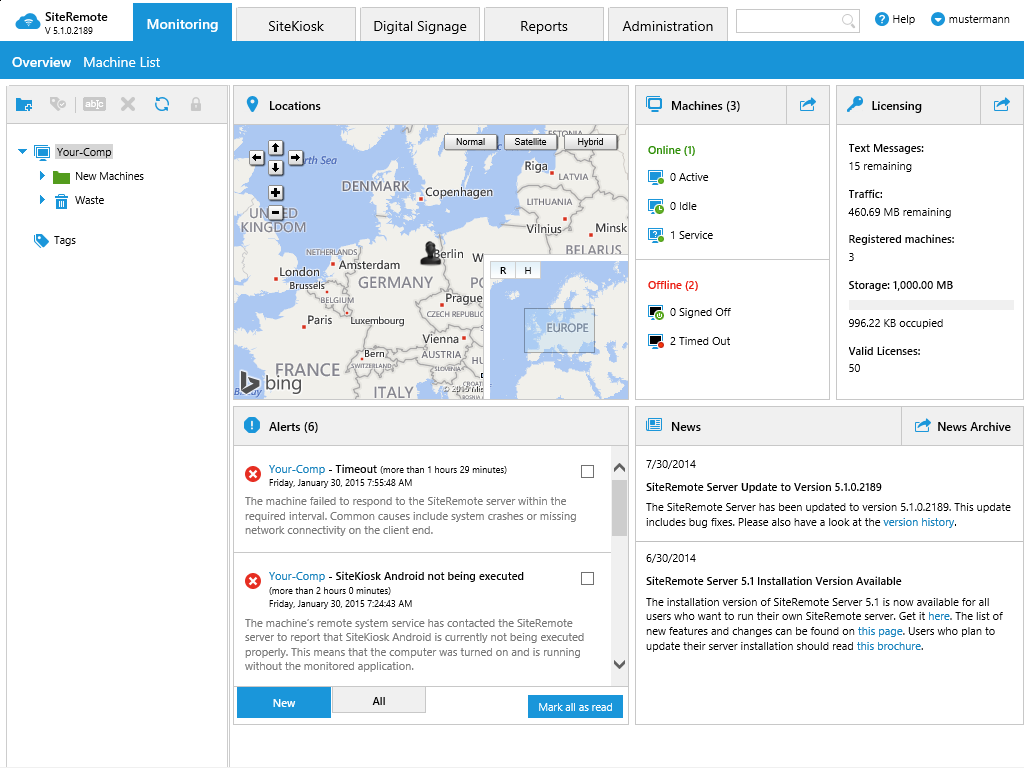Follow the 'here' download link

pos(938,616)
